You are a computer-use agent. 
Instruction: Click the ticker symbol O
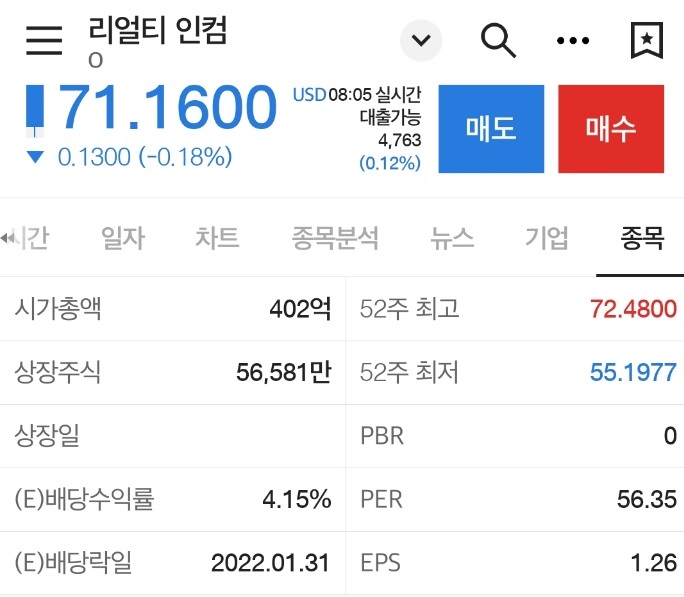coord(96,61)
